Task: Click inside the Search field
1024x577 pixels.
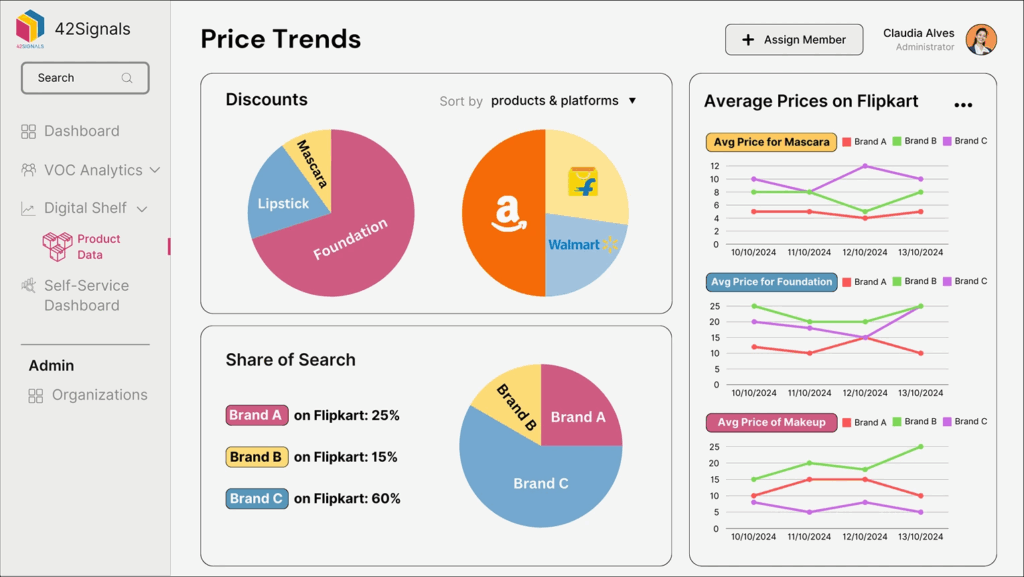Action: pyautogui.click(x=70, y=77)
